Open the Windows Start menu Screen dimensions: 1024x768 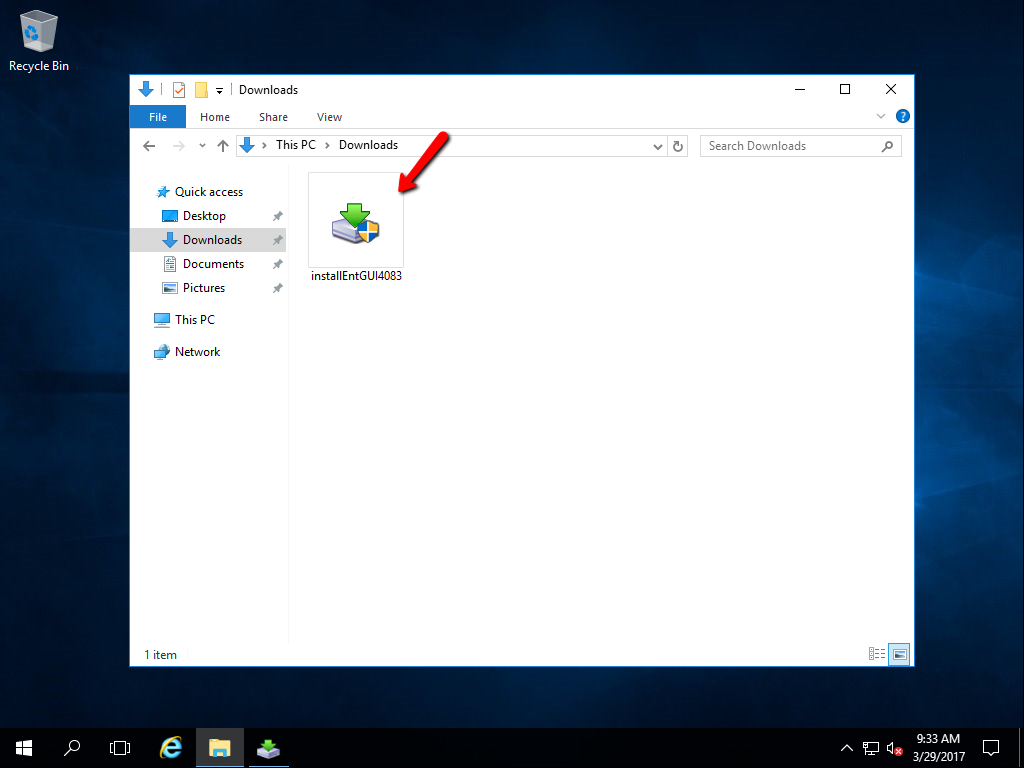click(24, 748)
